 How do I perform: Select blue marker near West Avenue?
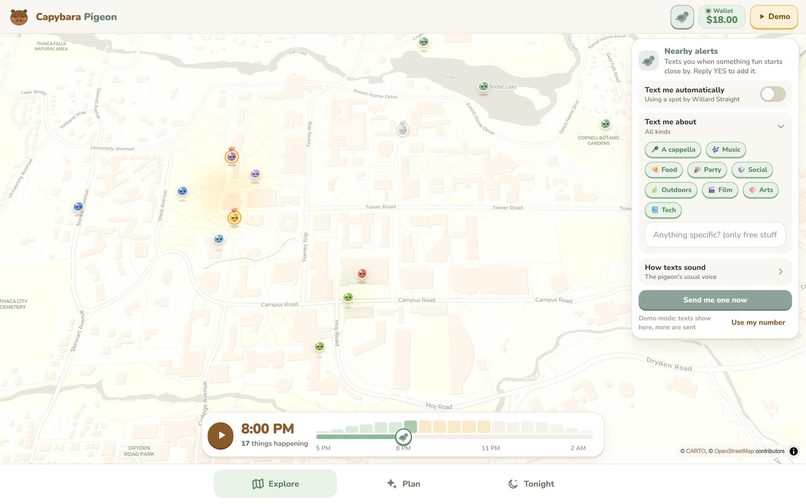tap(182, 191)
